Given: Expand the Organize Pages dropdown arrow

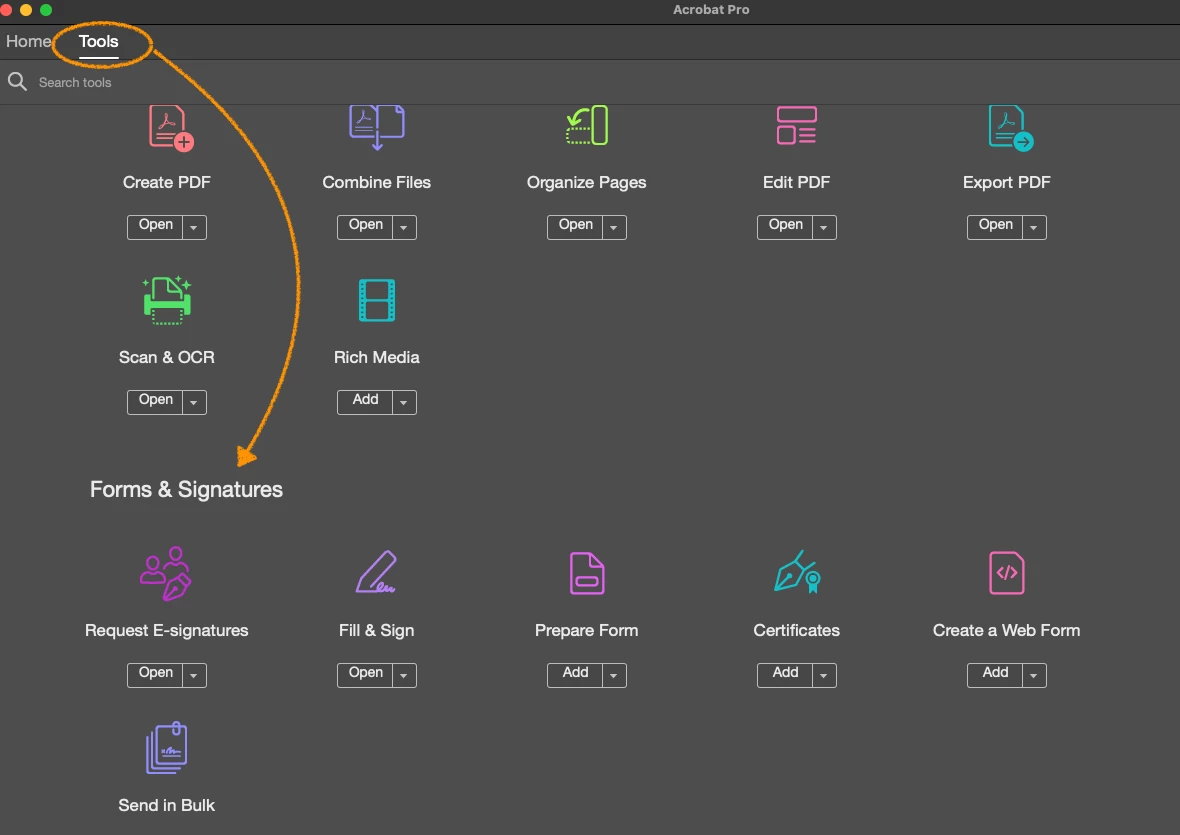Looking at the screenshot, I should (614, 227).
